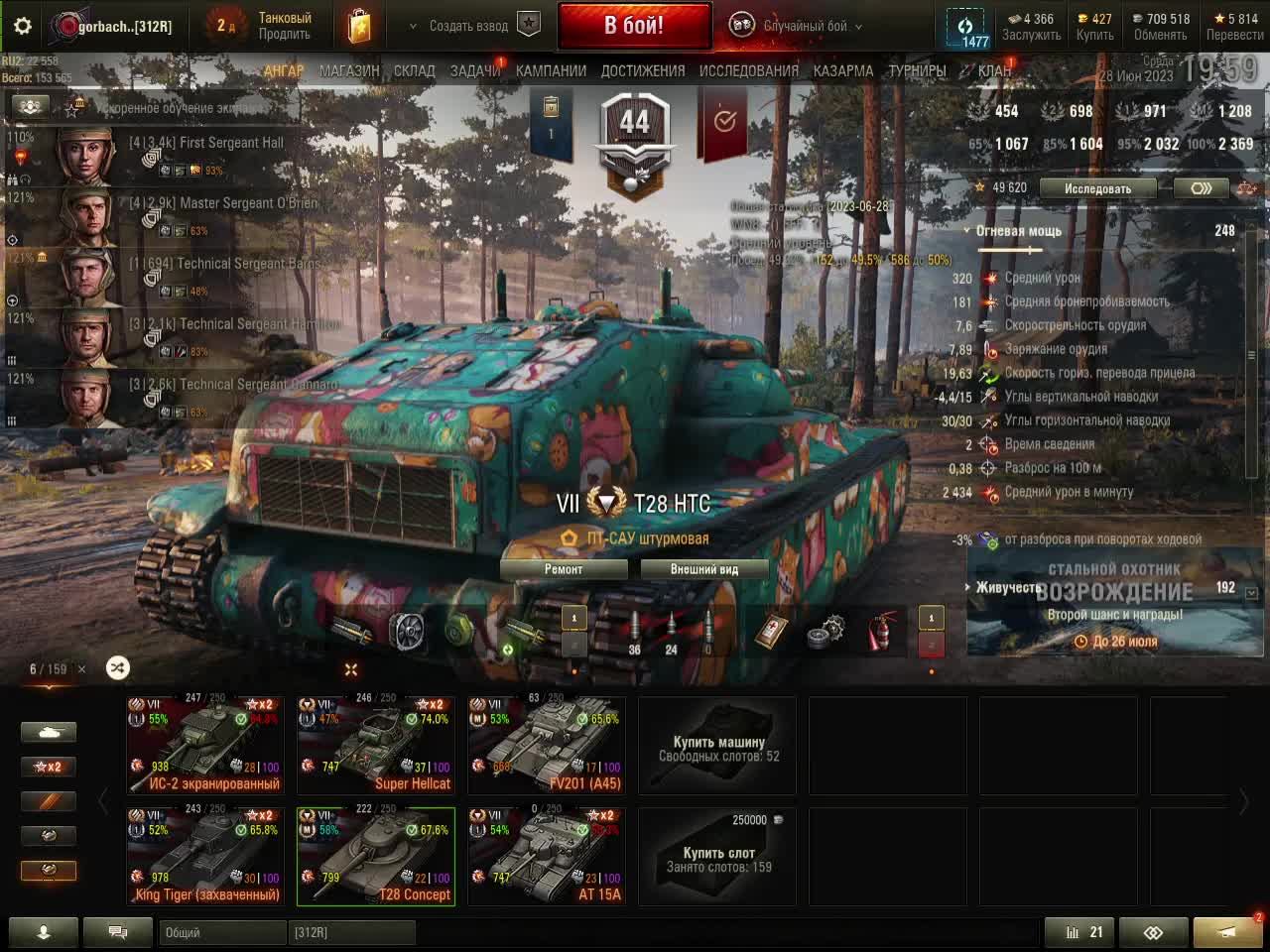1270x952 pixels.
Task: Select the Super Hellcat tank thumbnail
Action: 376,744
